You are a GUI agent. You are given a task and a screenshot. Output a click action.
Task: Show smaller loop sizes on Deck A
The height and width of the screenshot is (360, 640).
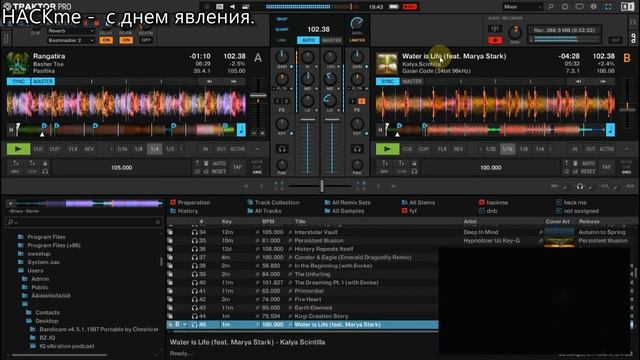[111, 149]
